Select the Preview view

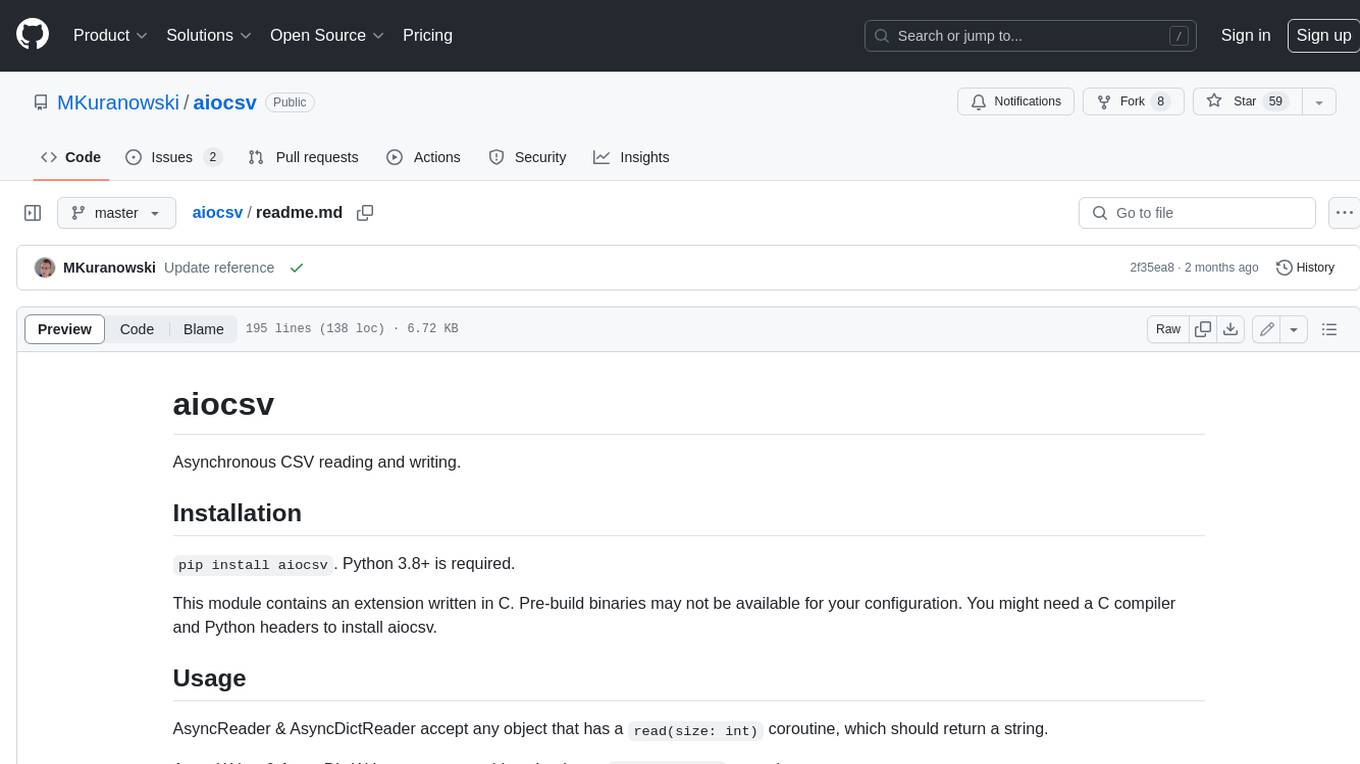(65, 329)
